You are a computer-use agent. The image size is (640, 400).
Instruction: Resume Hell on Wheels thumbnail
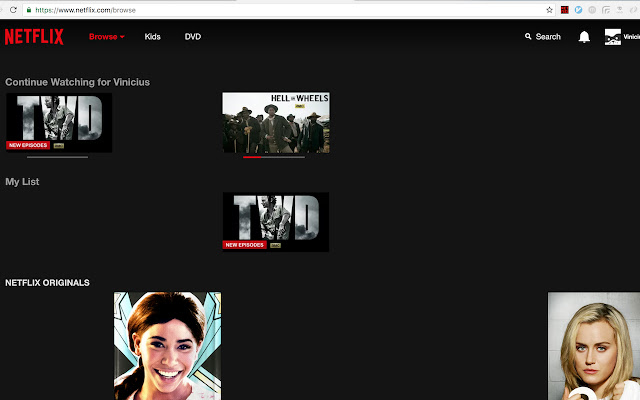276,122
